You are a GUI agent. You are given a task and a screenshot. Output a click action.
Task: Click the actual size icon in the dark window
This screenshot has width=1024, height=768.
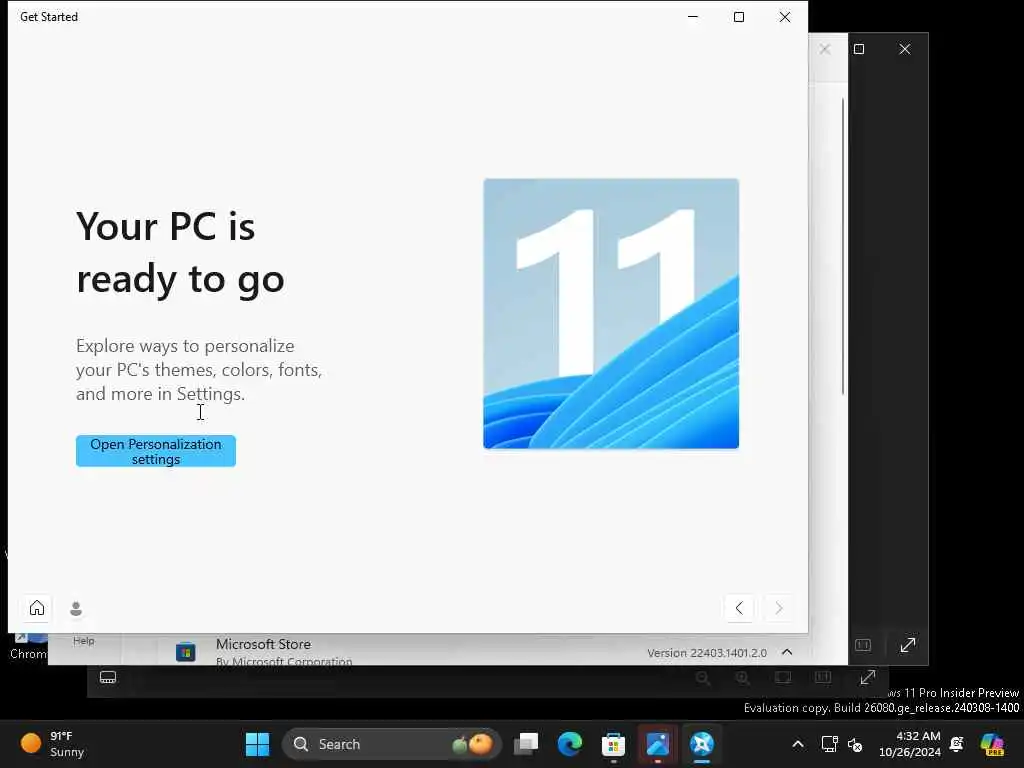863,645
